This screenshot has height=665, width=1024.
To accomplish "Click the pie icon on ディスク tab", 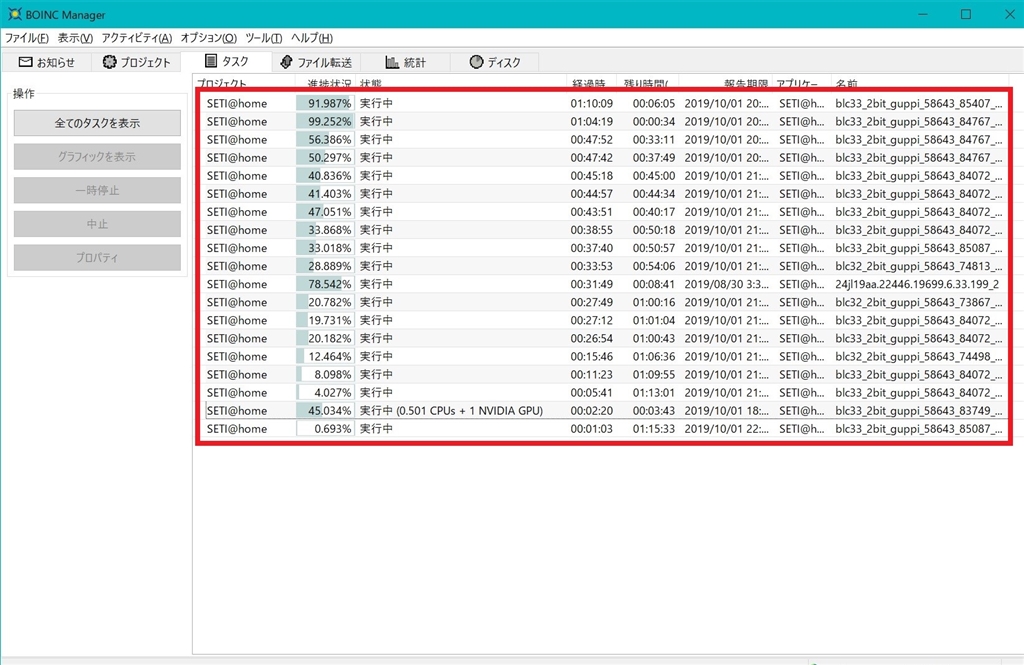I will coord(476,62).
